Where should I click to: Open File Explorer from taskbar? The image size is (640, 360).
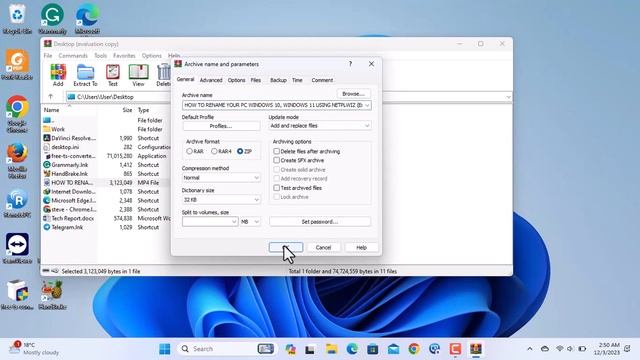(331, 349)
